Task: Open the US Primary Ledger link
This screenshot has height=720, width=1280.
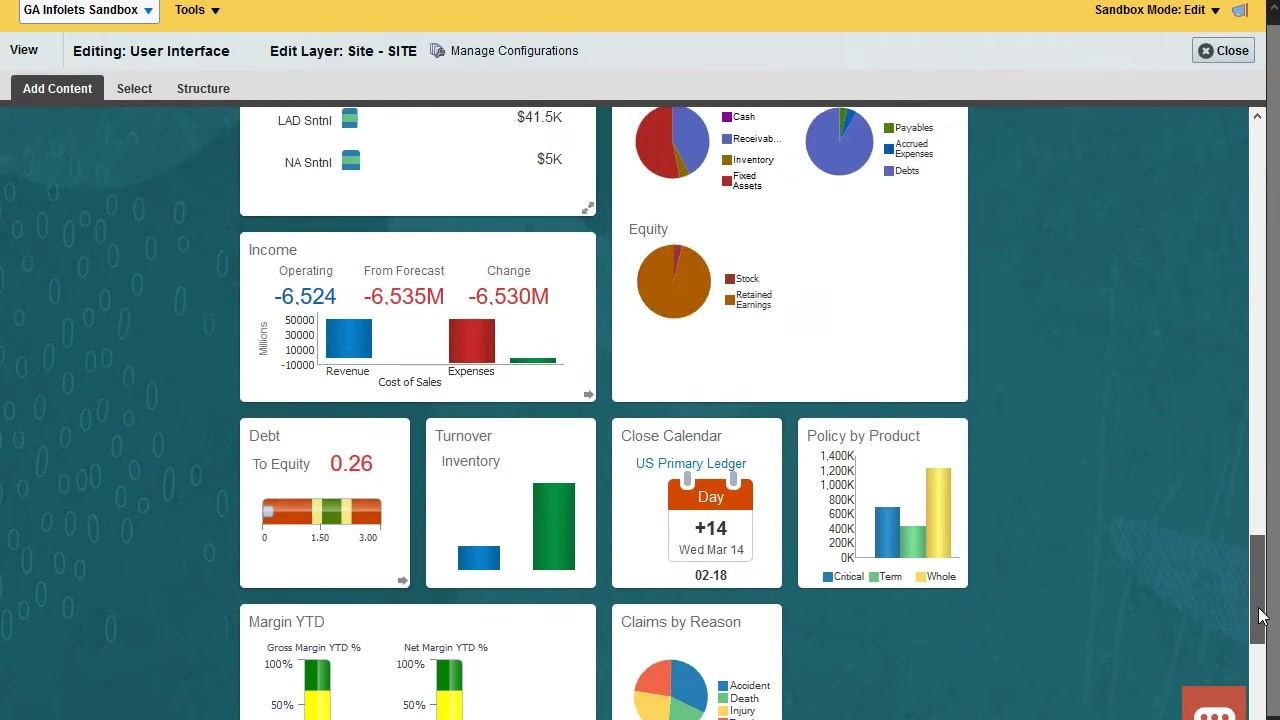Action: pos(691,464)
